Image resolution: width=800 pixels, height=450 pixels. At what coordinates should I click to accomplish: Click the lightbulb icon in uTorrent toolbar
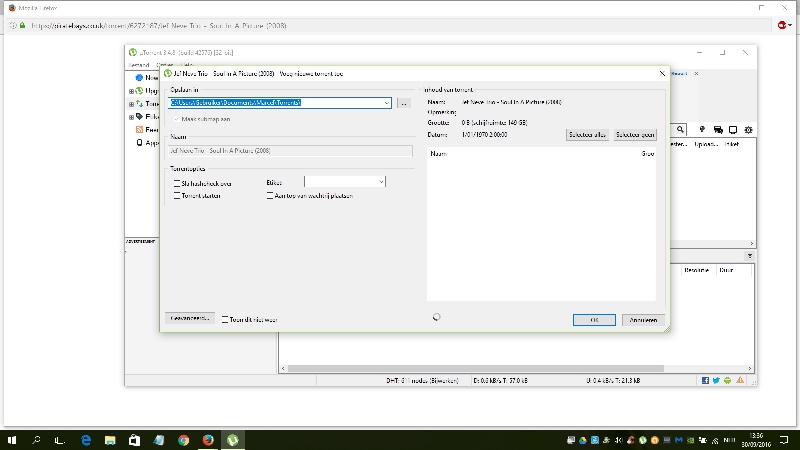[x=702, y=130]
